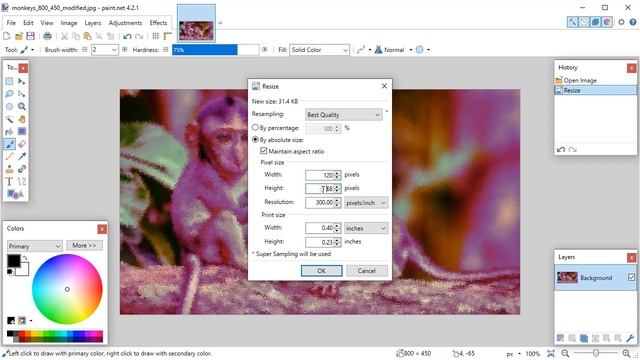
Task: Select the Magic Wand tool
Action: (9, 119)
